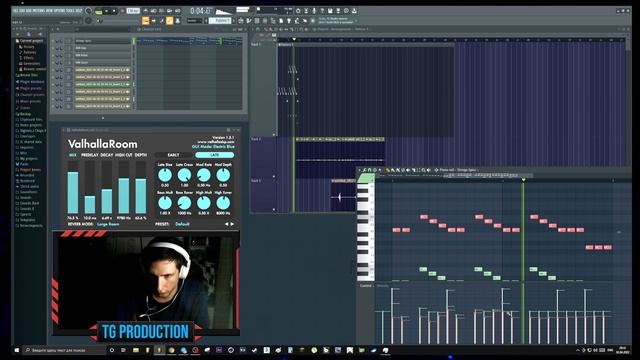Select the 808 Kick channel button
640x360 pixels.
[102, 56]
